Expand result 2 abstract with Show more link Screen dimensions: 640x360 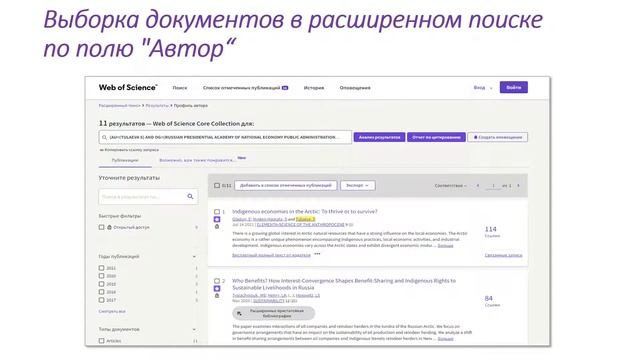tap(445, 339)
